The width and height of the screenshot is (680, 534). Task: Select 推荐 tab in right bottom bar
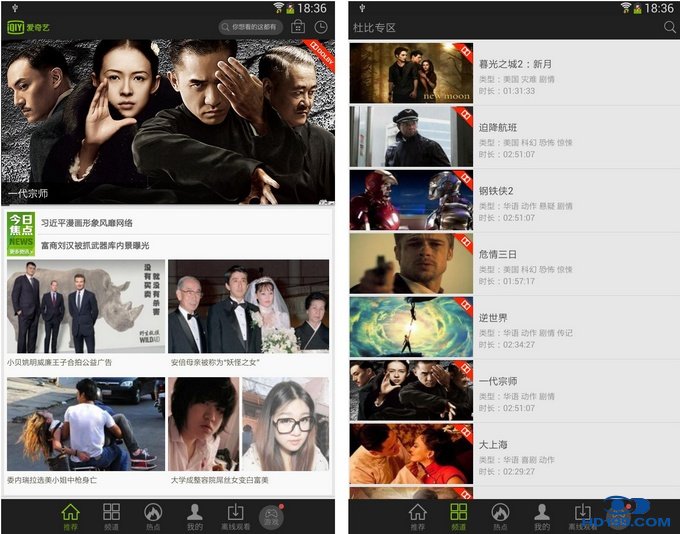[417, 516]
